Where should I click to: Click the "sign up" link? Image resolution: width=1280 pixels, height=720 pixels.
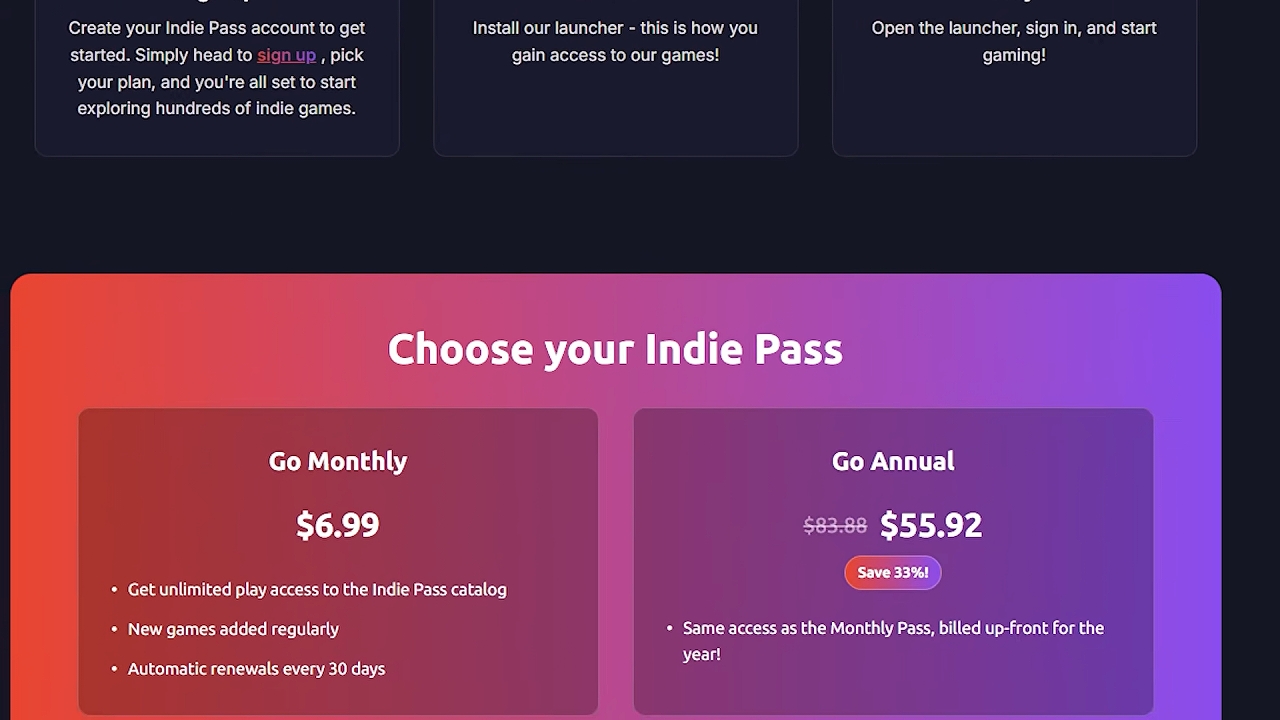(x=286, y=55)
